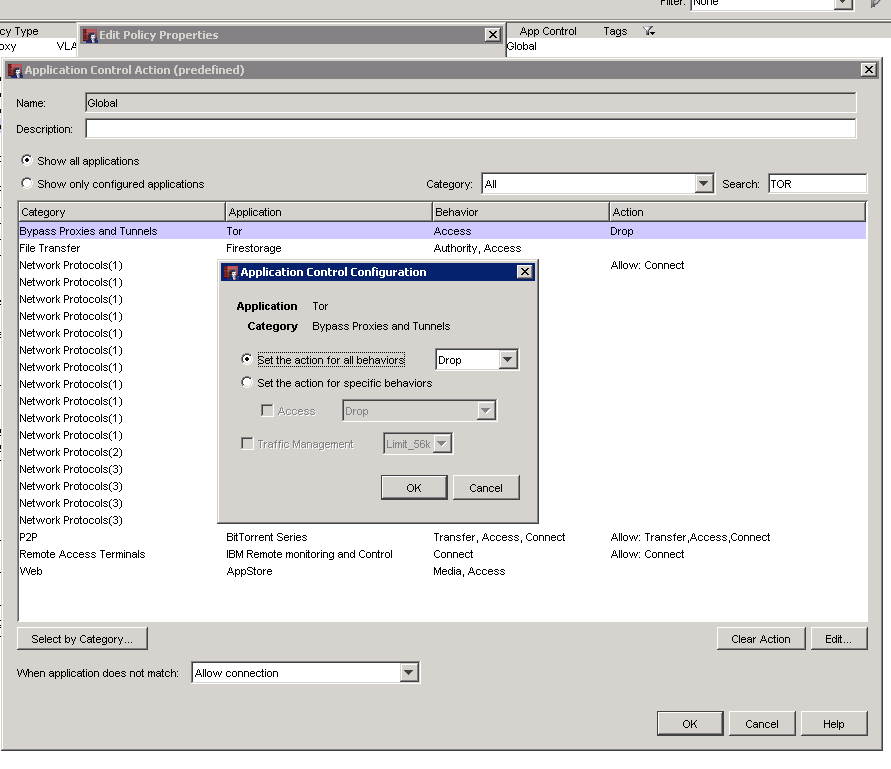The image size is (891, 769).
Task: Cancel the Application Control Configuration dialog
Action: [485, 488]
